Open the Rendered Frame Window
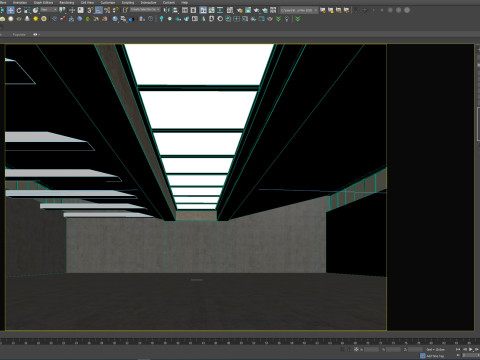Screen dimensions: 480x360 248,10
